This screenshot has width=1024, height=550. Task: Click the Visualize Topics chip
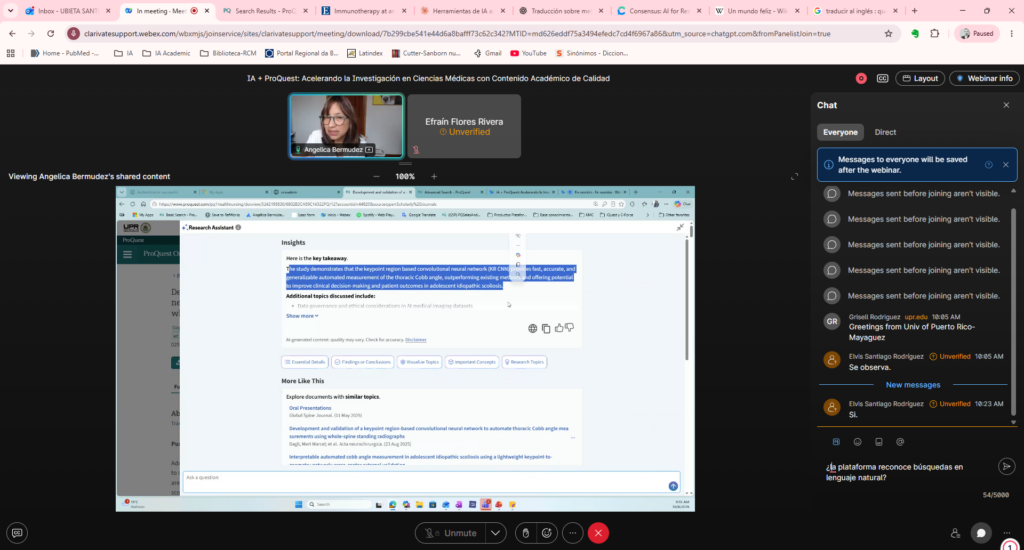pos(419,362)
